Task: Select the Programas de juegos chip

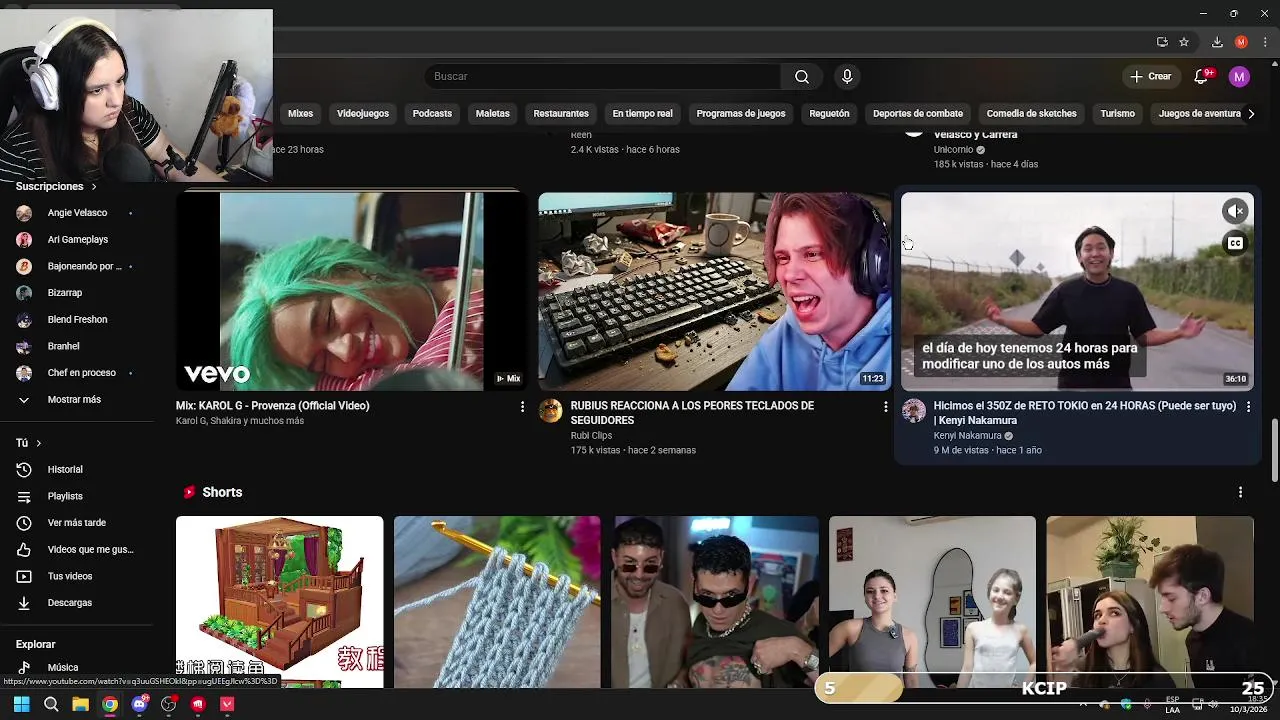Action: [741, 114]
